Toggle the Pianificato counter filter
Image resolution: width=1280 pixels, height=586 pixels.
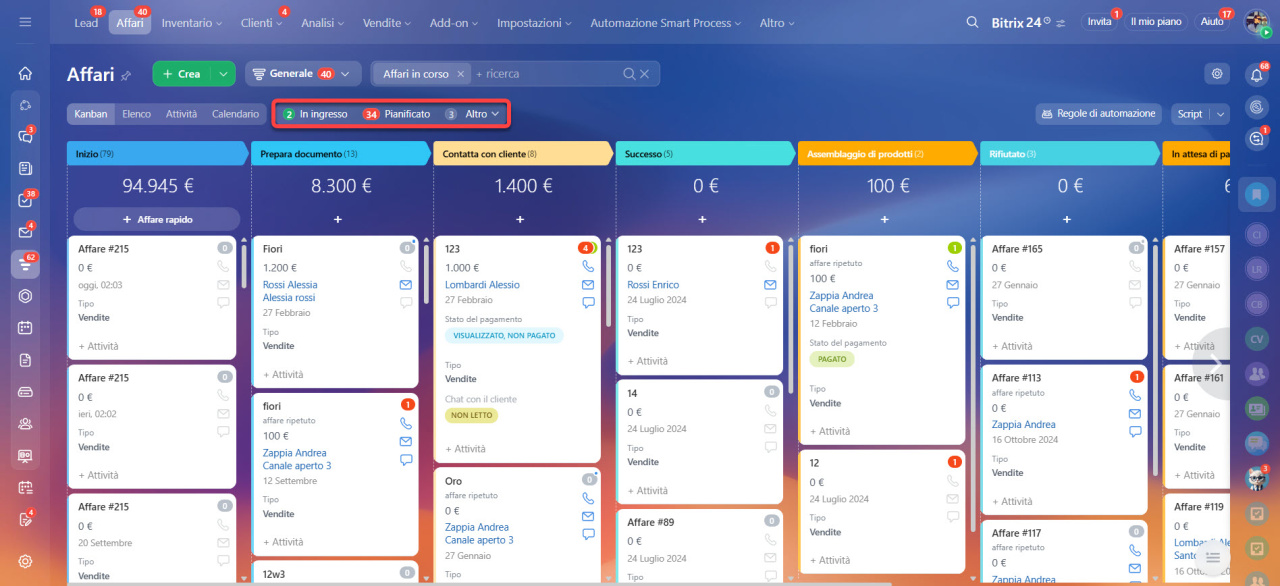tap(397, 114)
